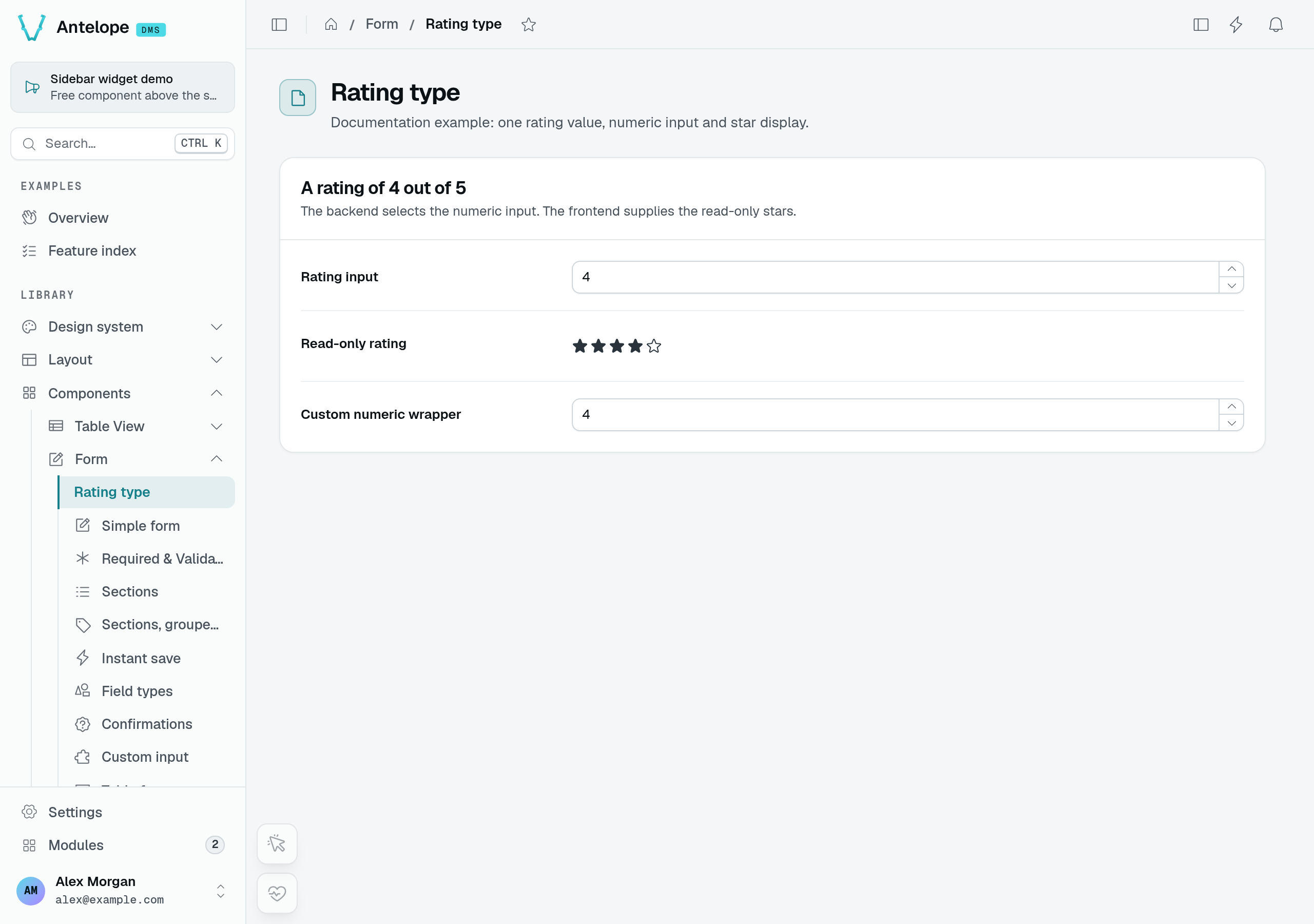Increase the Custom numeric wrapper value
1314x924 pixels.
click(x=1231, y=407)
